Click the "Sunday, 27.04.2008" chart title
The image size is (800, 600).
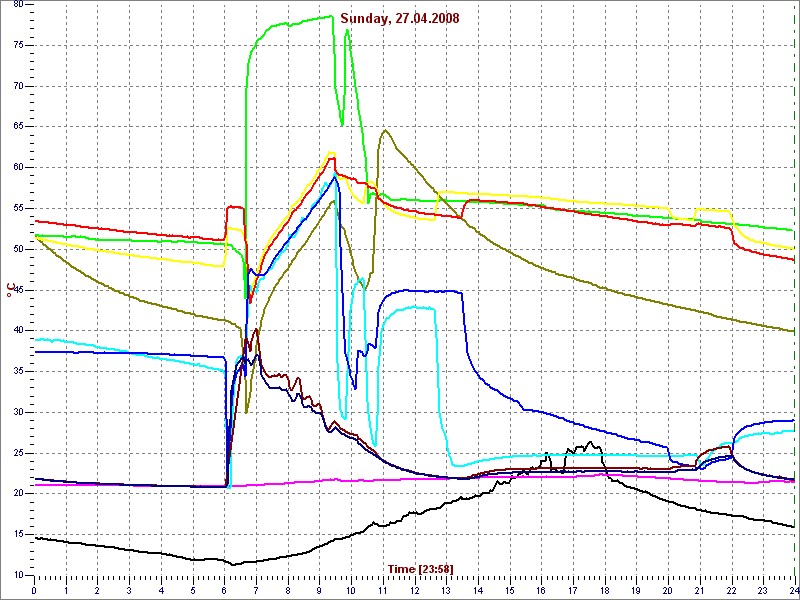(x=401, y=18)
